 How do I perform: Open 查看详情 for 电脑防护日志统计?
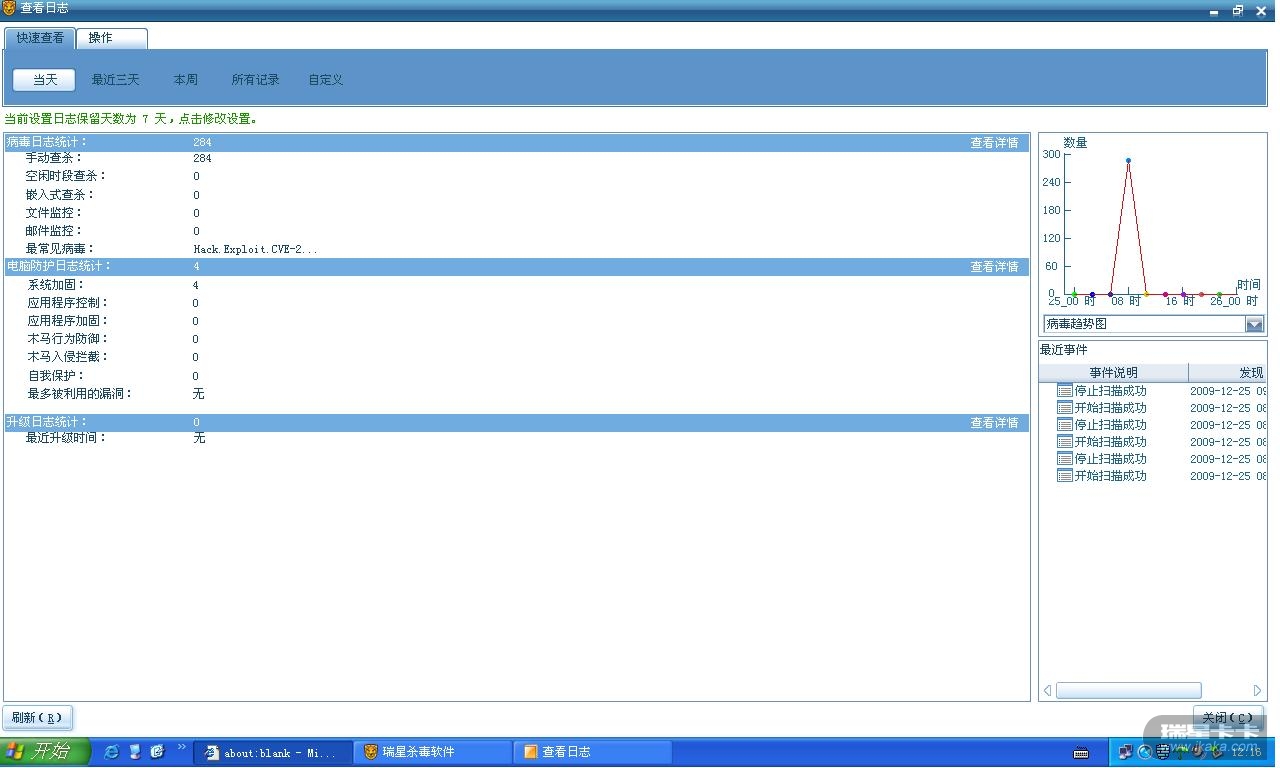point(995,267)
